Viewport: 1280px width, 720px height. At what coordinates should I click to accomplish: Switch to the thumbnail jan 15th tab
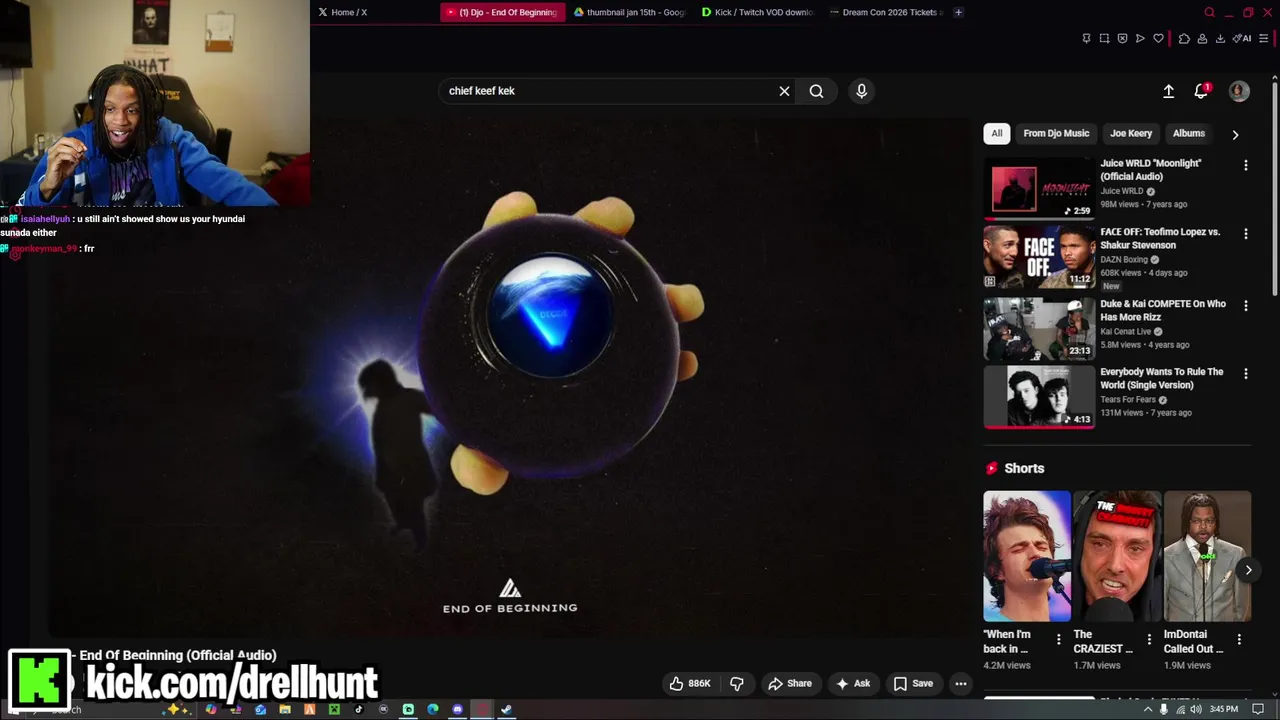click(x=630, y=12)
